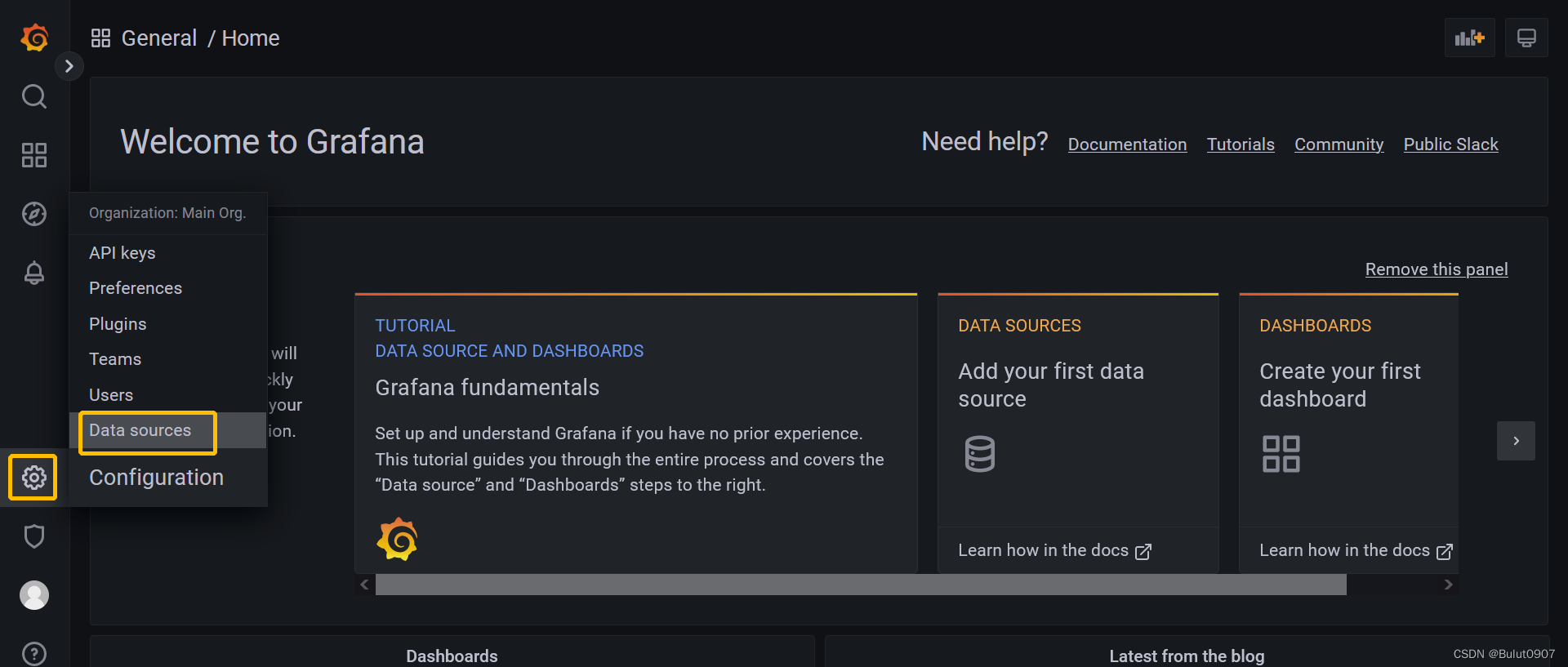The height and width of the screenshot is (667, 1568).
Task: Open the Tutorials link
Action: (x=1241, y=145)
